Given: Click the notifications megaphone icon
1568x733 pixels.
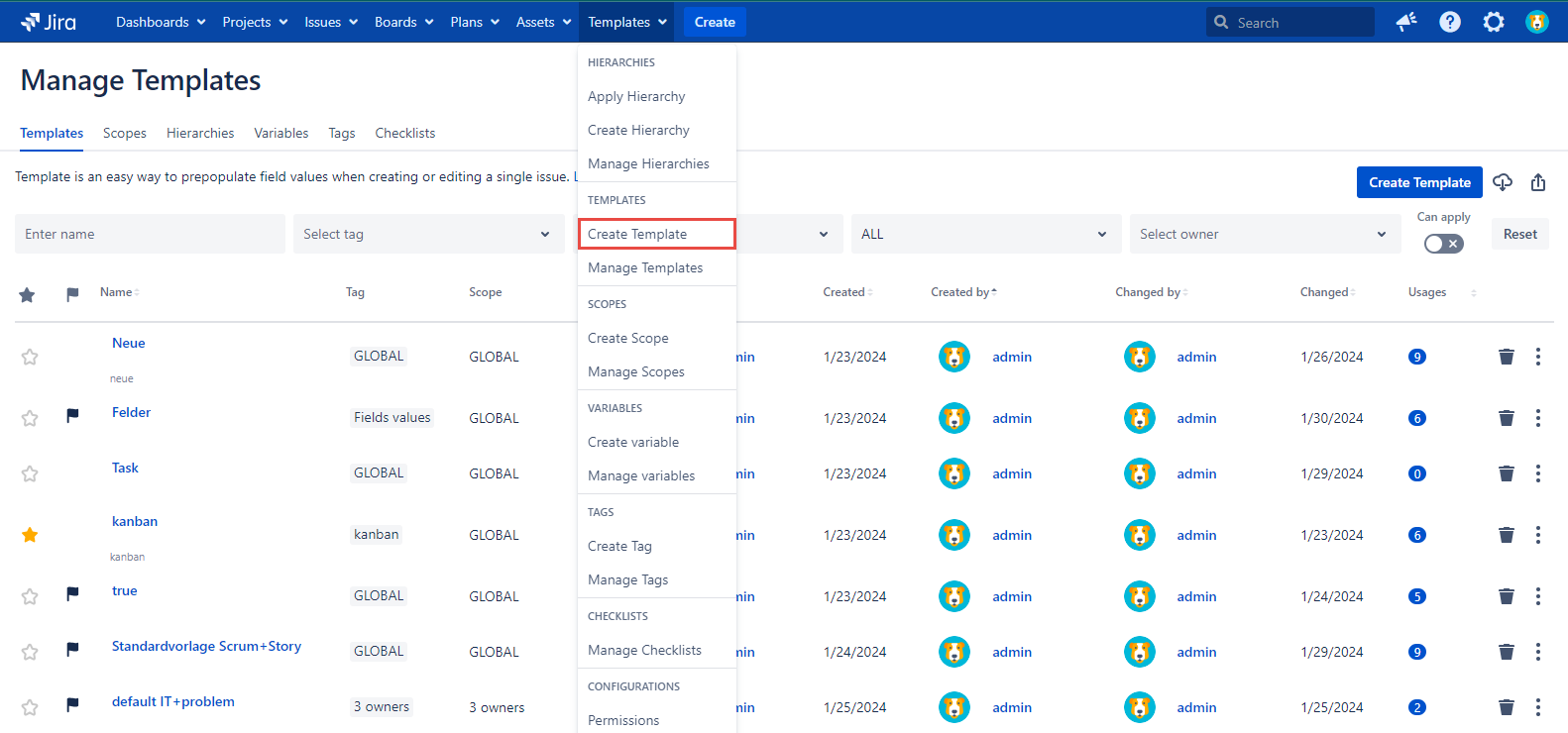Looking at the screenshot, I should click(1406, 22).
